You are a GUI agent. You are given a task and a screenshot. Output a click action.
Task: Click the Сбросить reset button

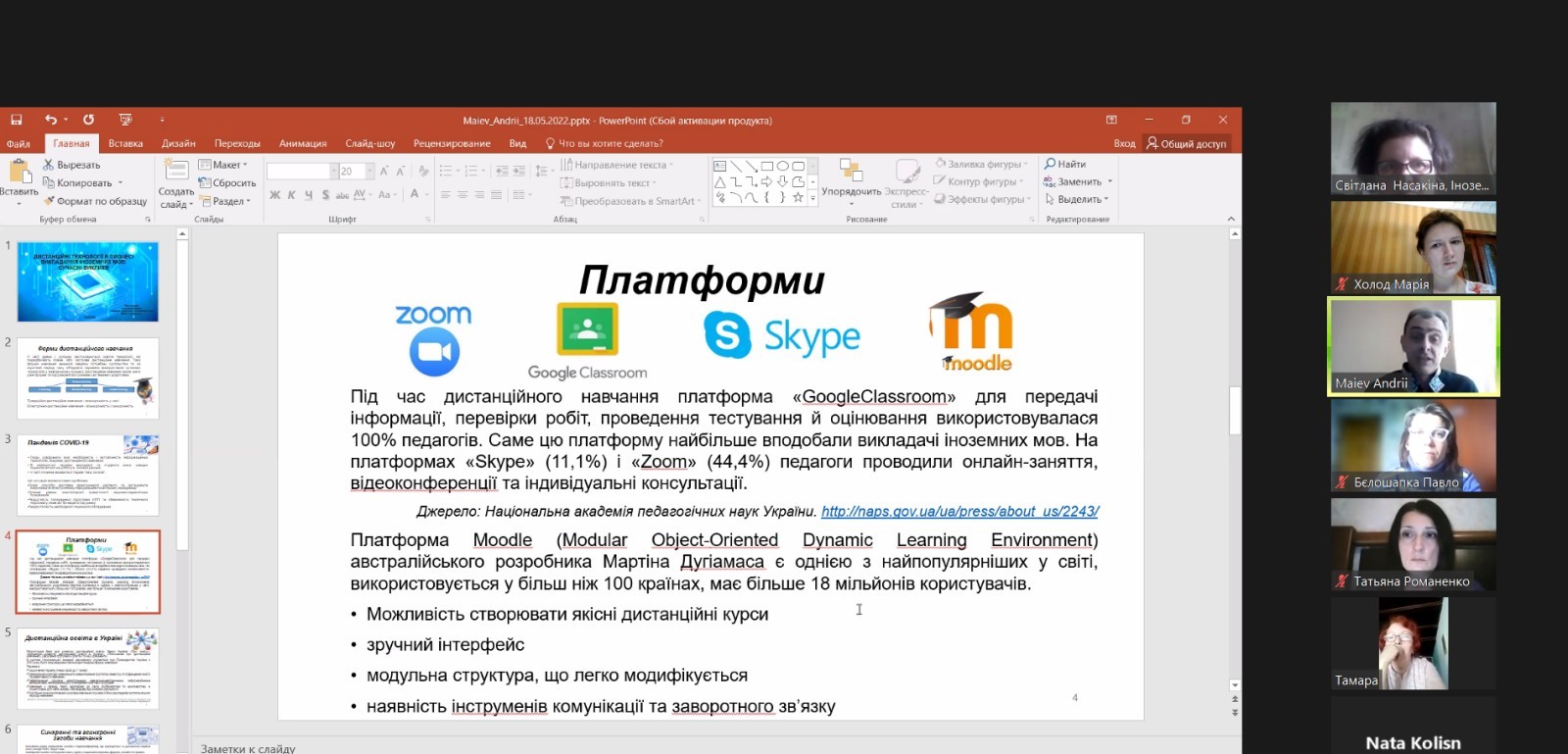click(227, 183)
